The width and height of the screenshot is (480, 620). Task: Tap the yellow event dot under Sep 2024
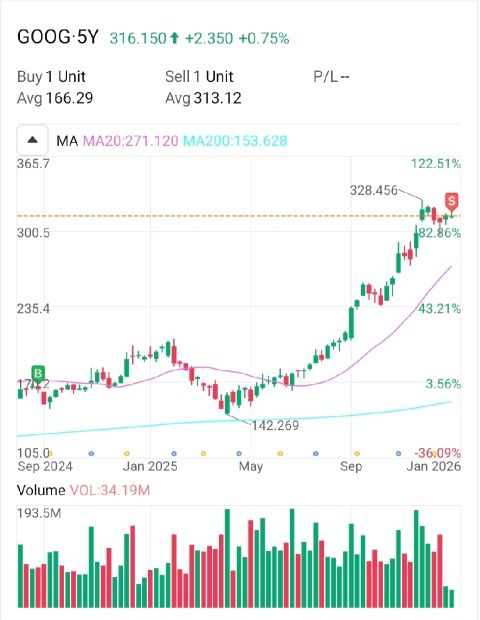tap(50, 454)
